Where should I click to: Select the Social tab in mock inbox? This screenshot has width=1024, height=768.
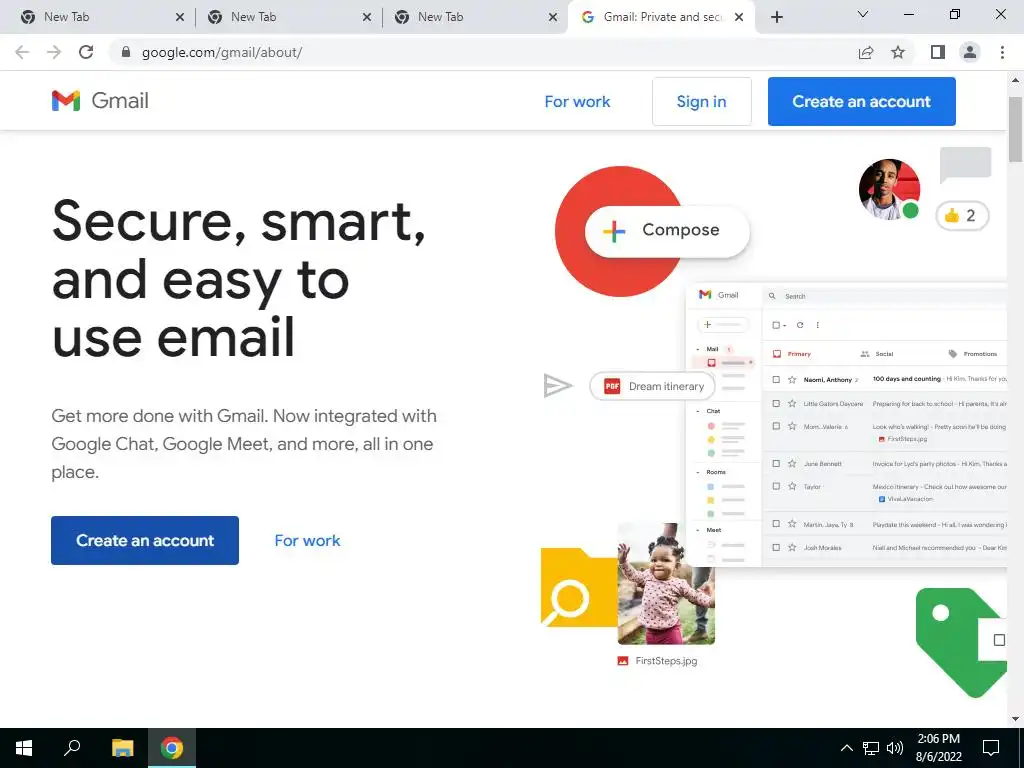pyautogui.click(x=877, y=354)
